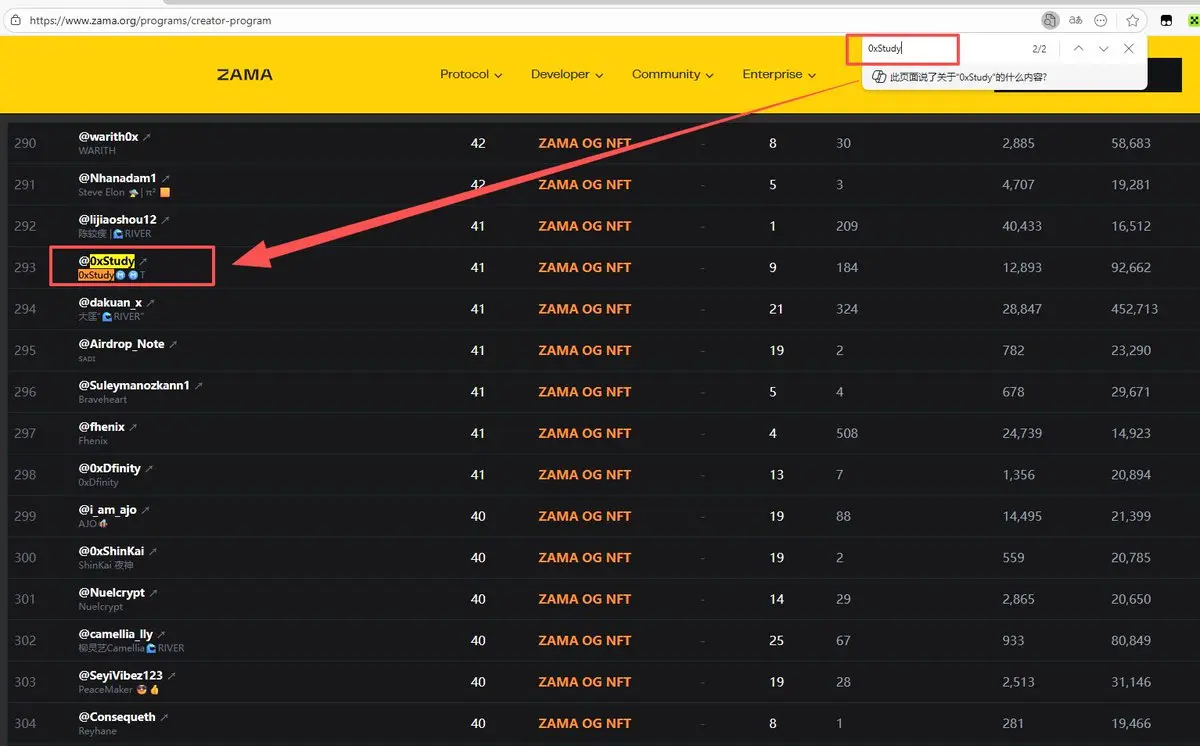Expand the Community menu
Screen dimensions: 1200x746
click(673, 74)
